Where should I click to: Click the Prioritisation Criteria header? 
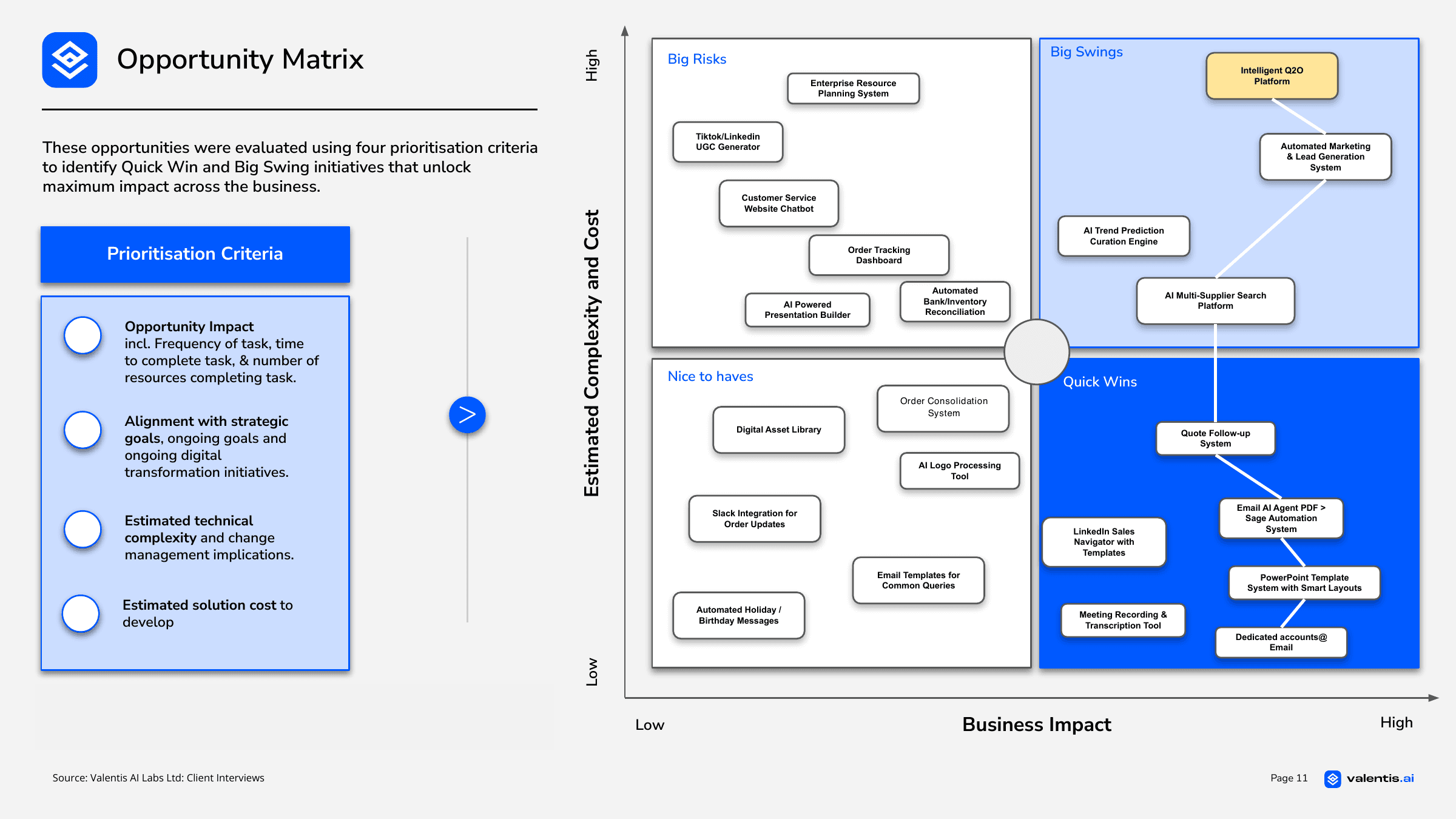coord(195,254)
